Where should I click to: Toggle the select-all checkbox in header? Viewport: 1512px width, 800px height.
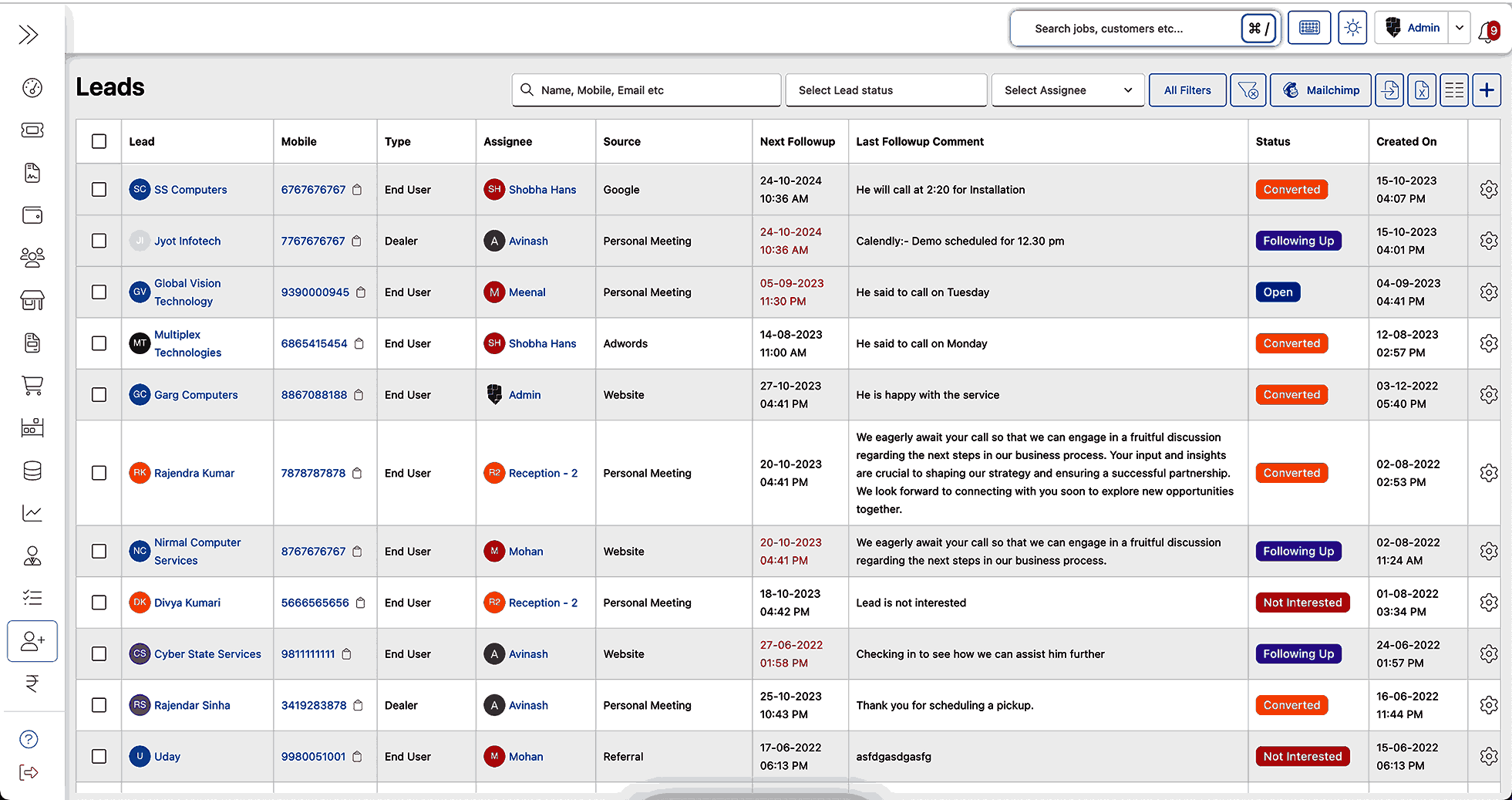tap(99, 141)
